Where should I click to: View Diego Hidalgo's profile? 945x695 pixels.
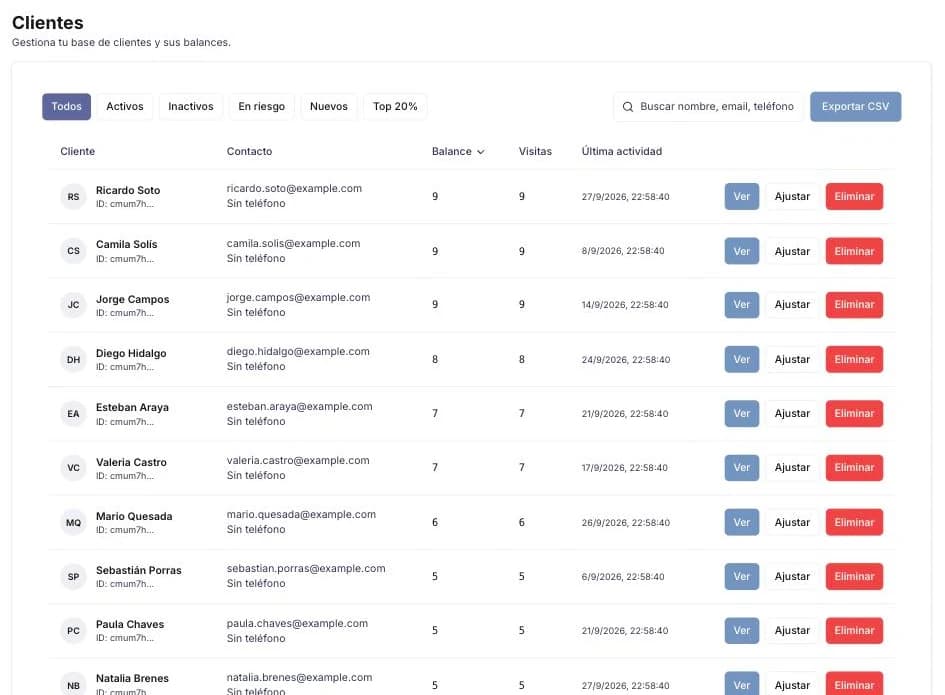pyautogui.click(x=741, y=359)
